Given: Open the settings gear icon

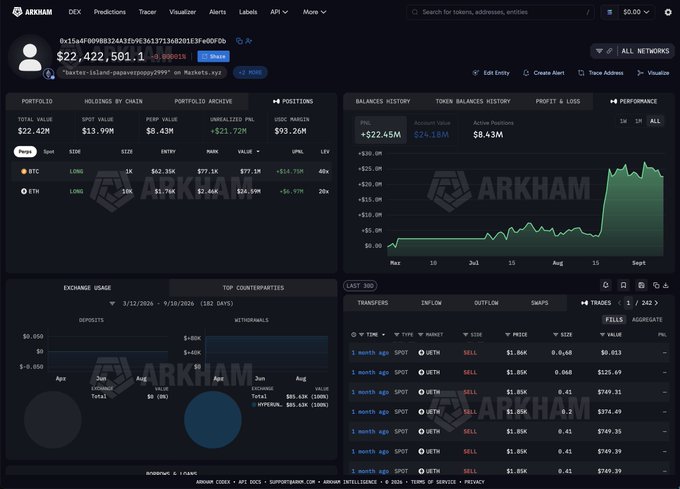Looking at the screenshot, I should pyautogui.click(x=668, y=12).
